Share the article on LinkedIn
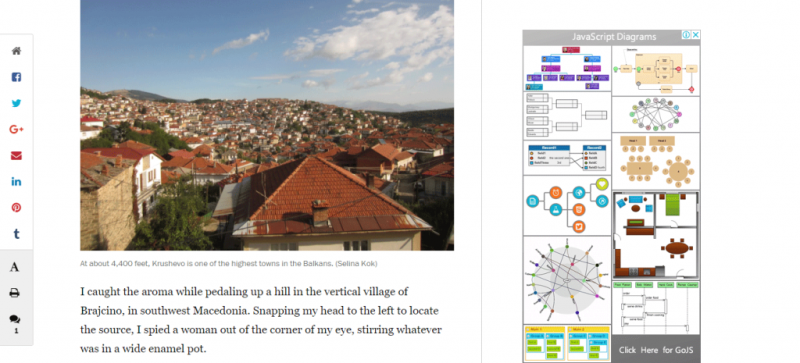Image resolution: width=800 pixels, height=363 pixels. point(16,182)
